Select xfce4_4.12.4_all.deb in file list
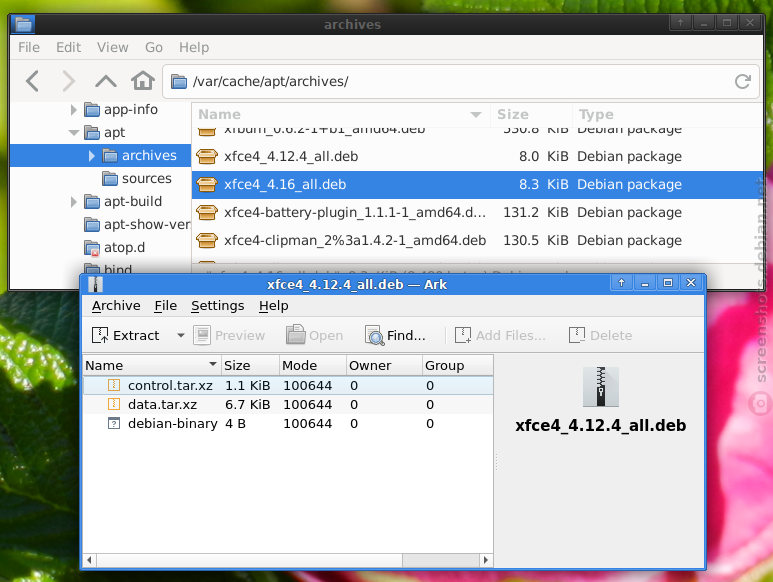Viewport: 773px width, 582px height. [x=476, y=157]
